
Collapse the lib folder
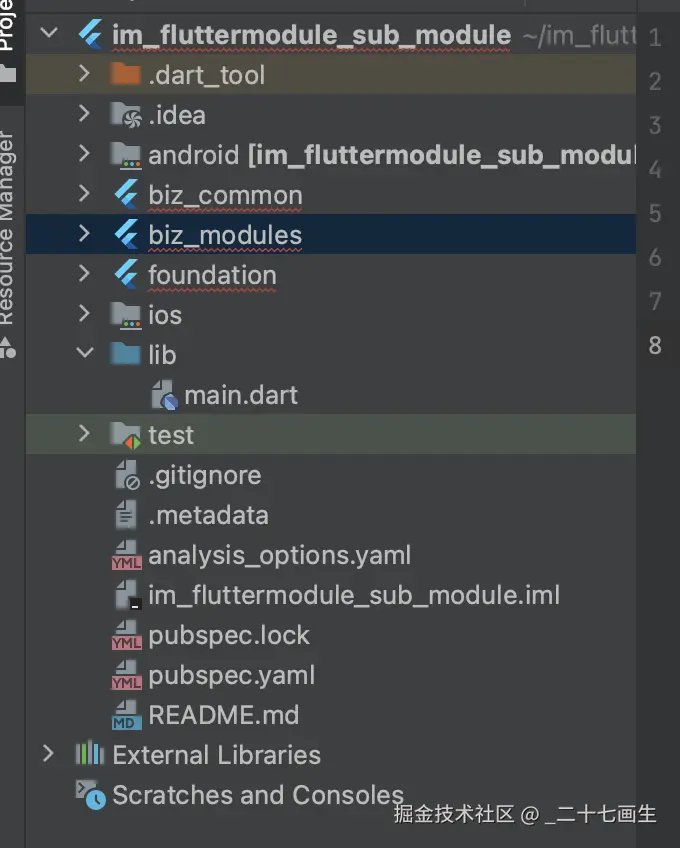tap(85, 353)
